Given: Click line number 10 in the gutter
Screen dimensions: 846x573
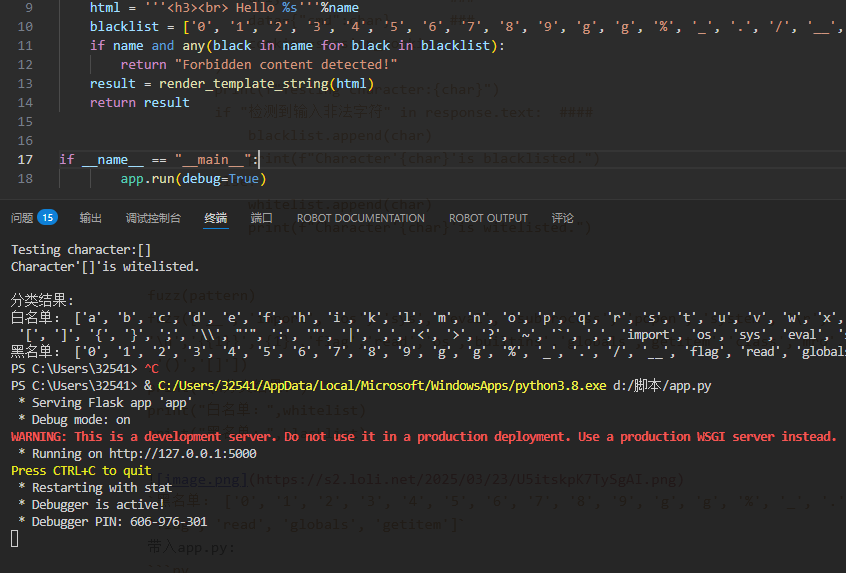Looking at the screenshot, I should (x=25, y=26).
